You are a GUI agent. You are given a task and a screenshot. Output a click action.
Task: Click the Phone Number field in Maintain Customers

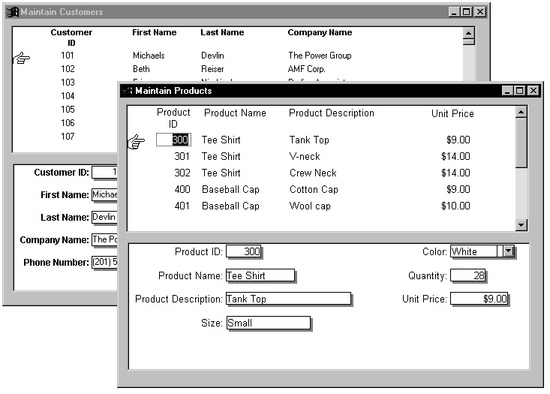coord(104,262)
